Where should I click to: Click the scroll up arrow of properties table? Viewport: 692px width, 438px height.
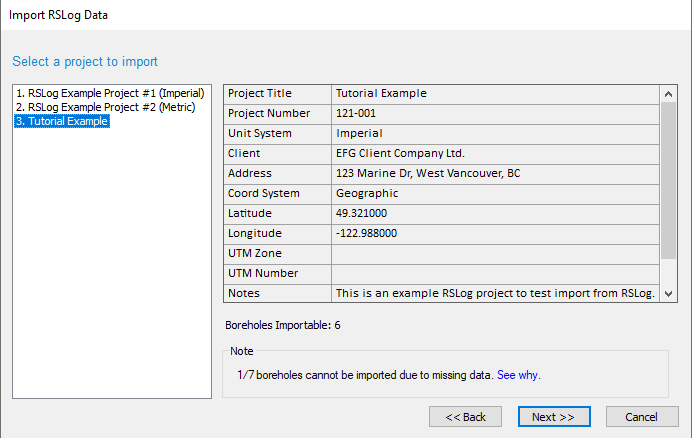(x=668, y=94)
